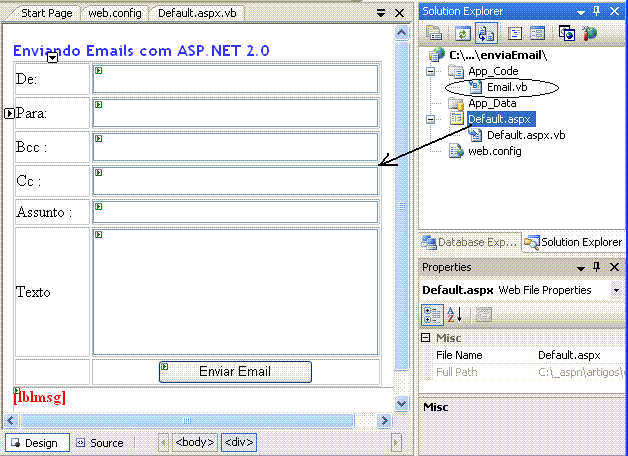Open the Start Page tab

[46, 13]
